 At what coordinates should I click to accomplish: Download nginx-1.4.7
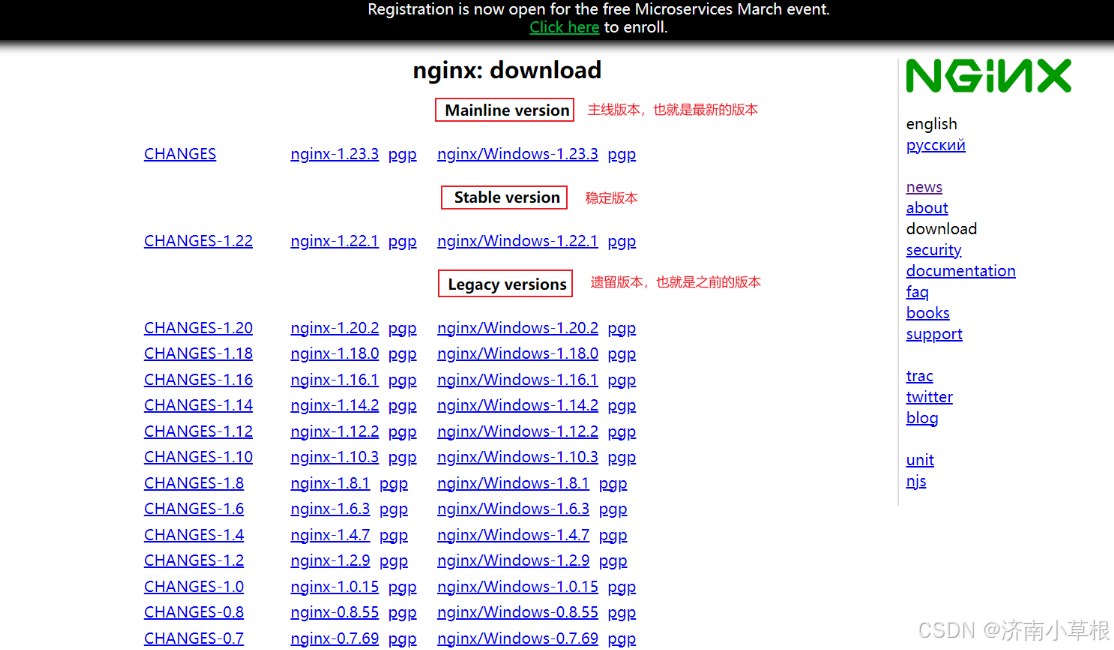330,536
